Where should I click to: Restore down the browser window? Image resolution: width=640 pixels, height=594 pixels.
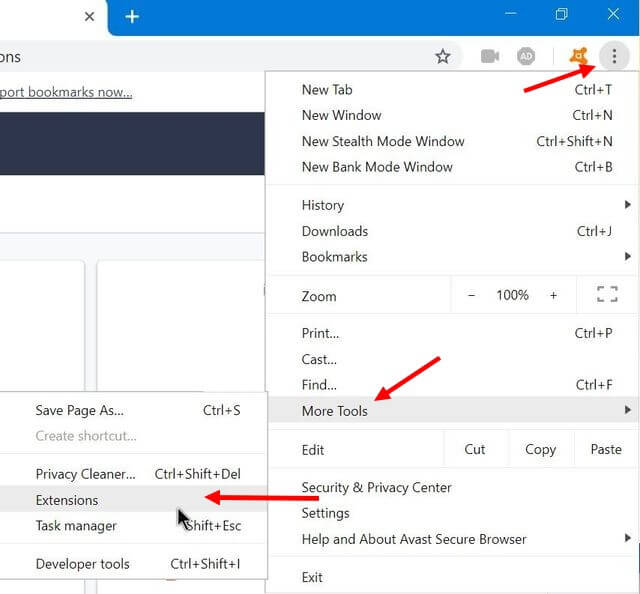pyautogui.click(x=562, y=14)
